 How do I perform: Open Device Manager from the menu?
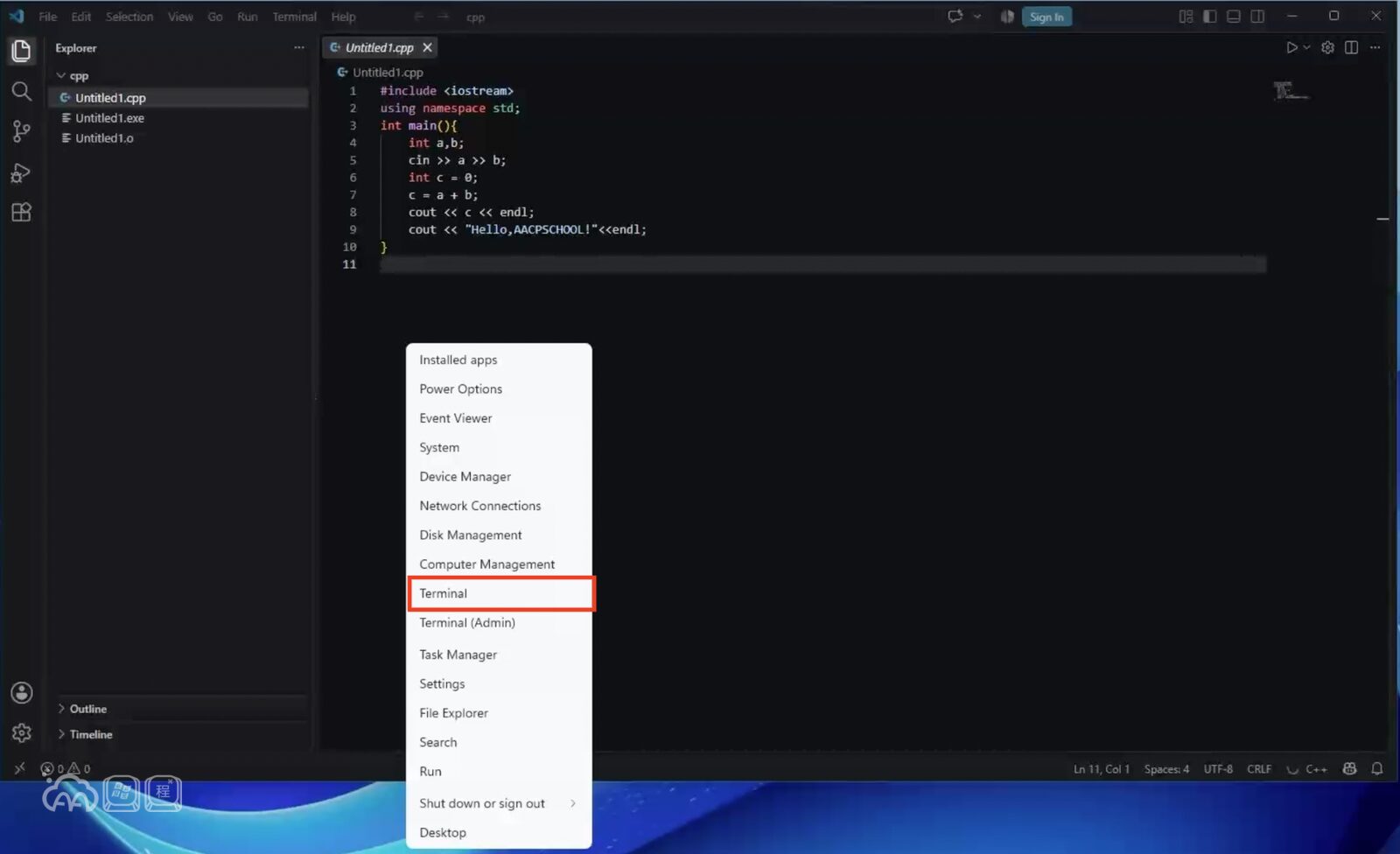point(499,477)
